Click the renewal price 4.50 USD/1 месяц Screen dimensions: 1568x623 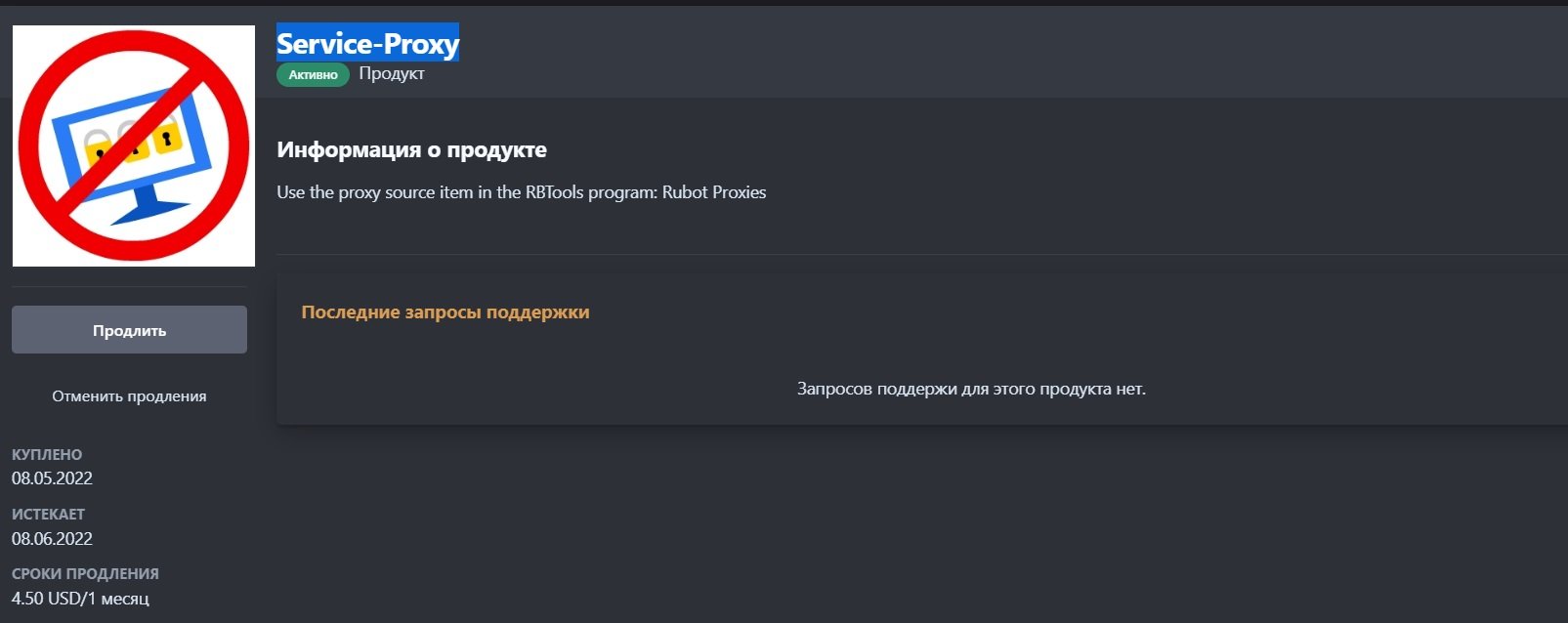coord(80,599)
